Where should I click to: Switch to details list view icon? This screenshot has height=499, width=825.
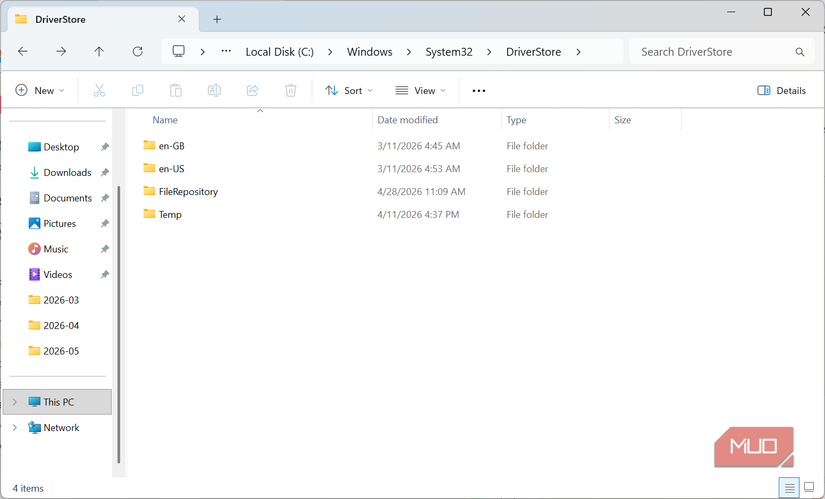tap(789, 488)
